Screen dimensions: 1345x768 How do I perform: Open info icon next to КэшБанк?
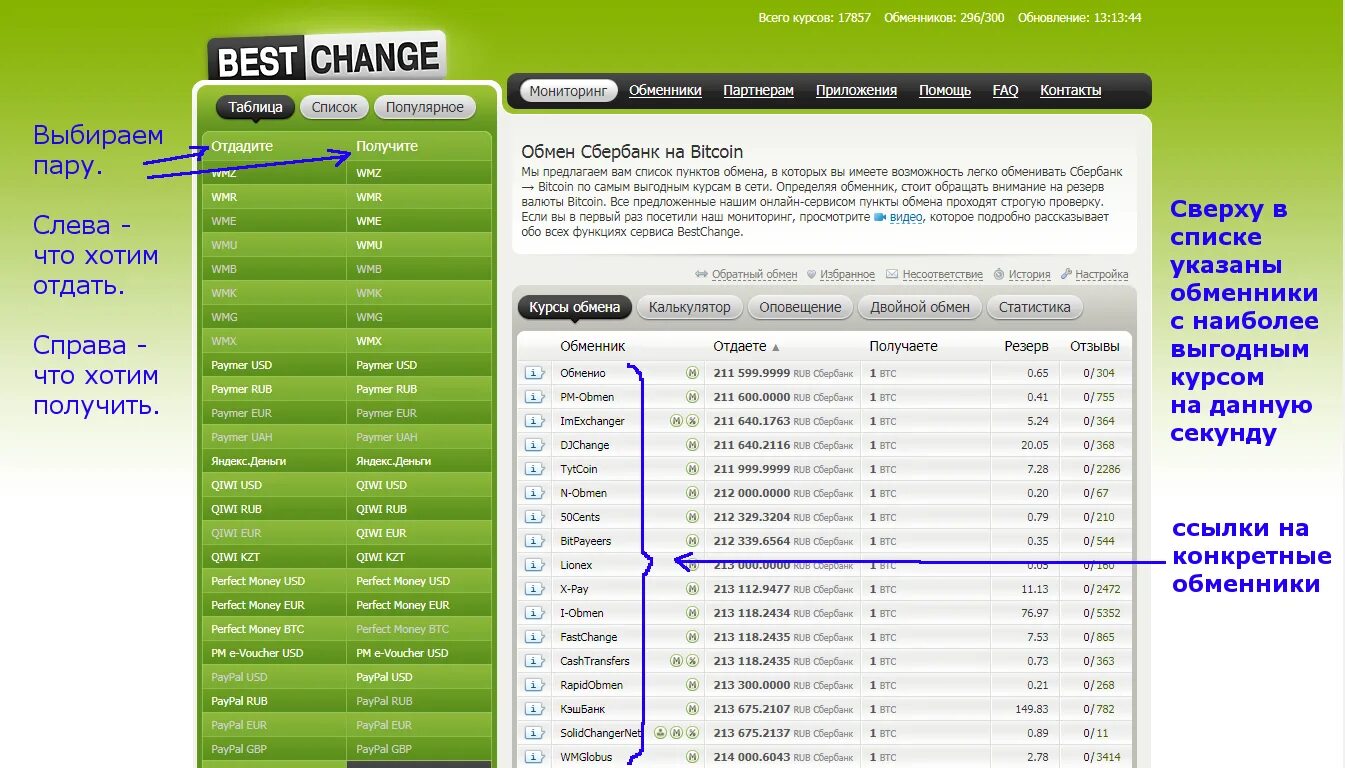535,709
